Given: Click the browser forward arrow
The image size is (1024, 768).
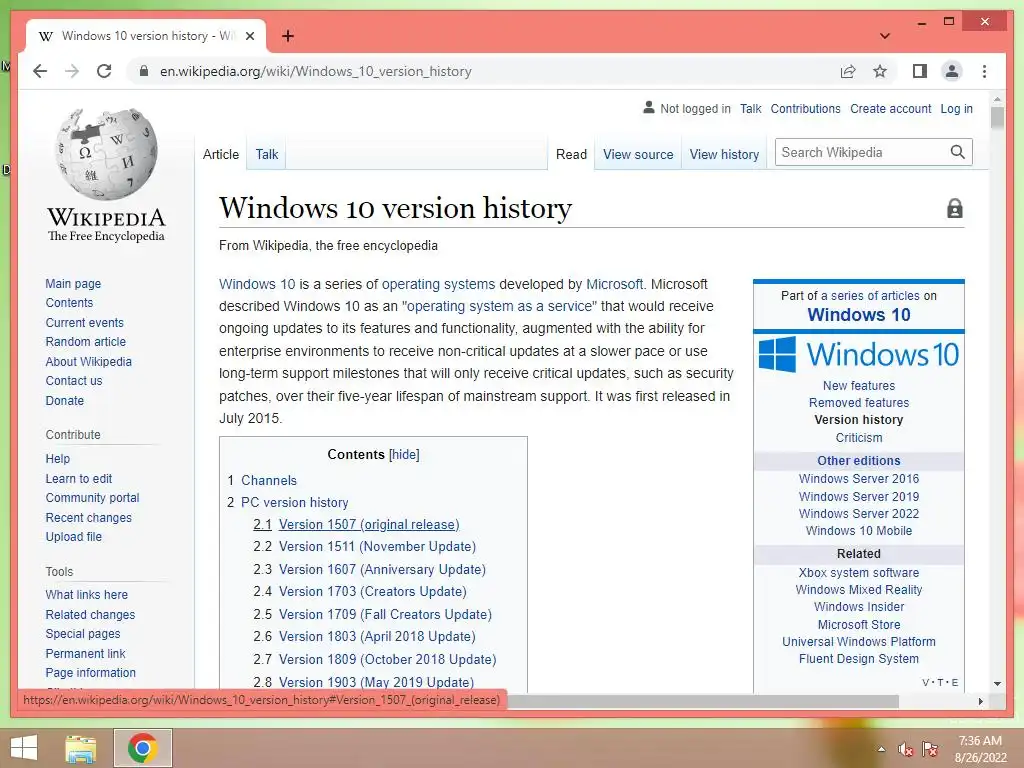Looking at the screenshot, I should (x=72, y=71).
